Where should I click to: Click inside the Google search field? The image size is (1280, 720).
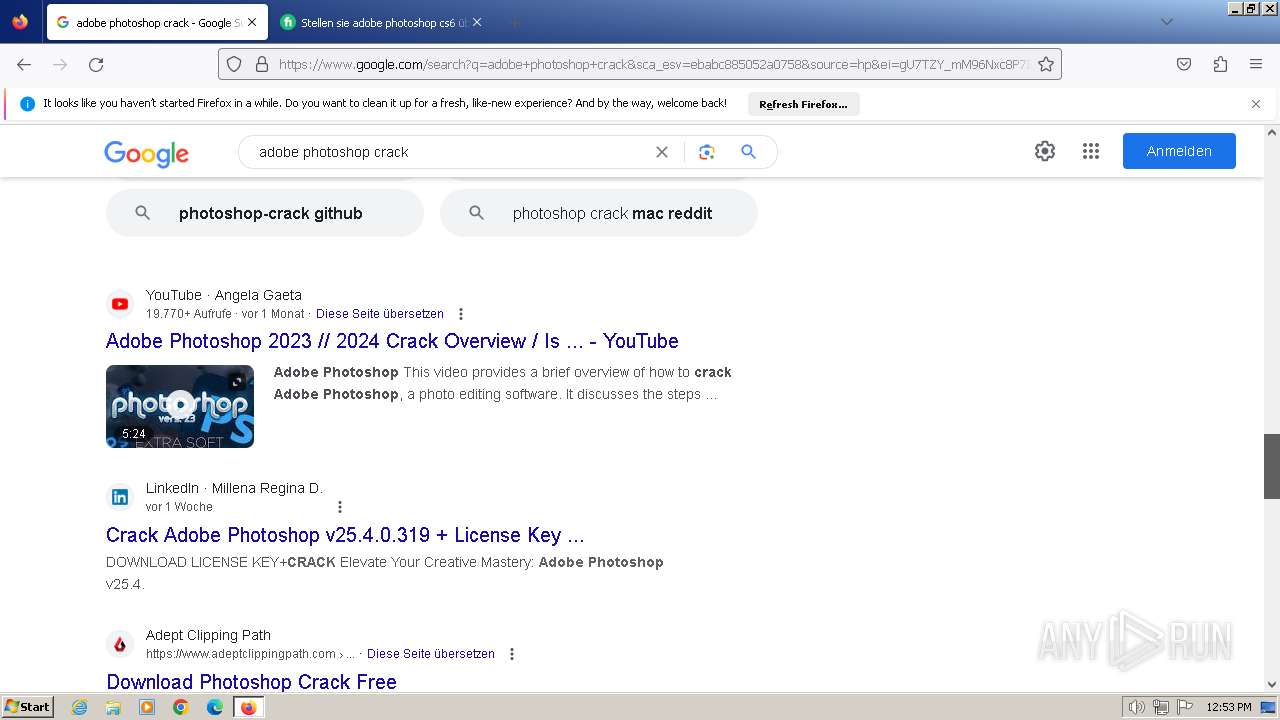coord(450,152)
